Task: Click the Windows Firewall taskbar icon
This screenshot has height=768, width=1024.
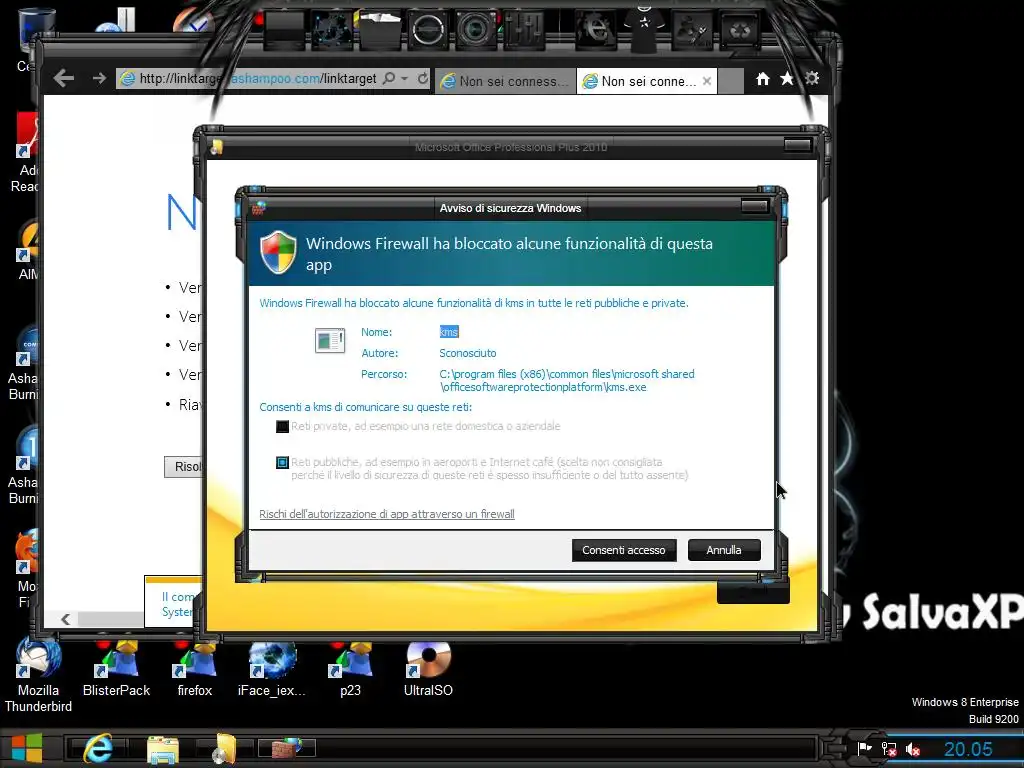Action: (287, 748)
